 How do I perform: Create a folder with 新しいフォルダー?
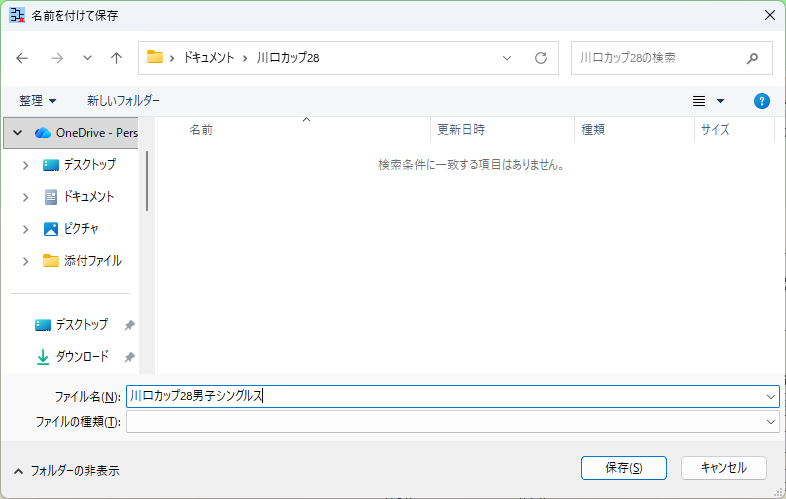(123, 101)
